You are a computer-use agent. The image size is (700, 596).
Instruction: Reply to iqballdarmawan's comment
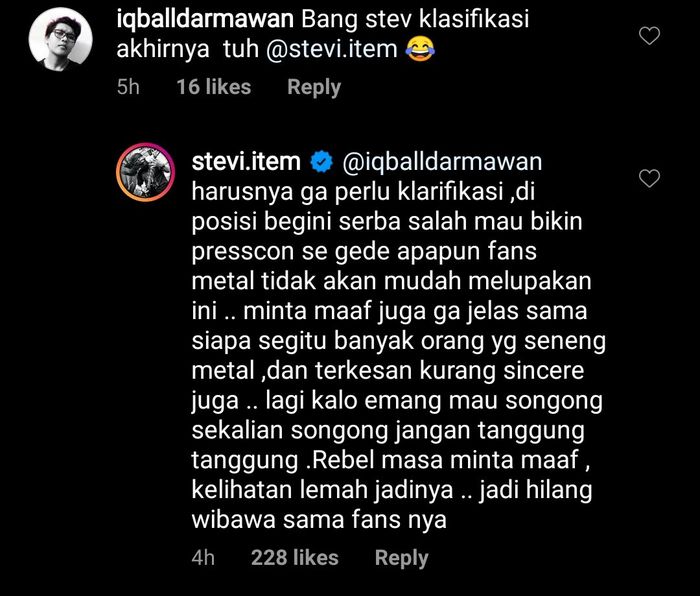314,88
